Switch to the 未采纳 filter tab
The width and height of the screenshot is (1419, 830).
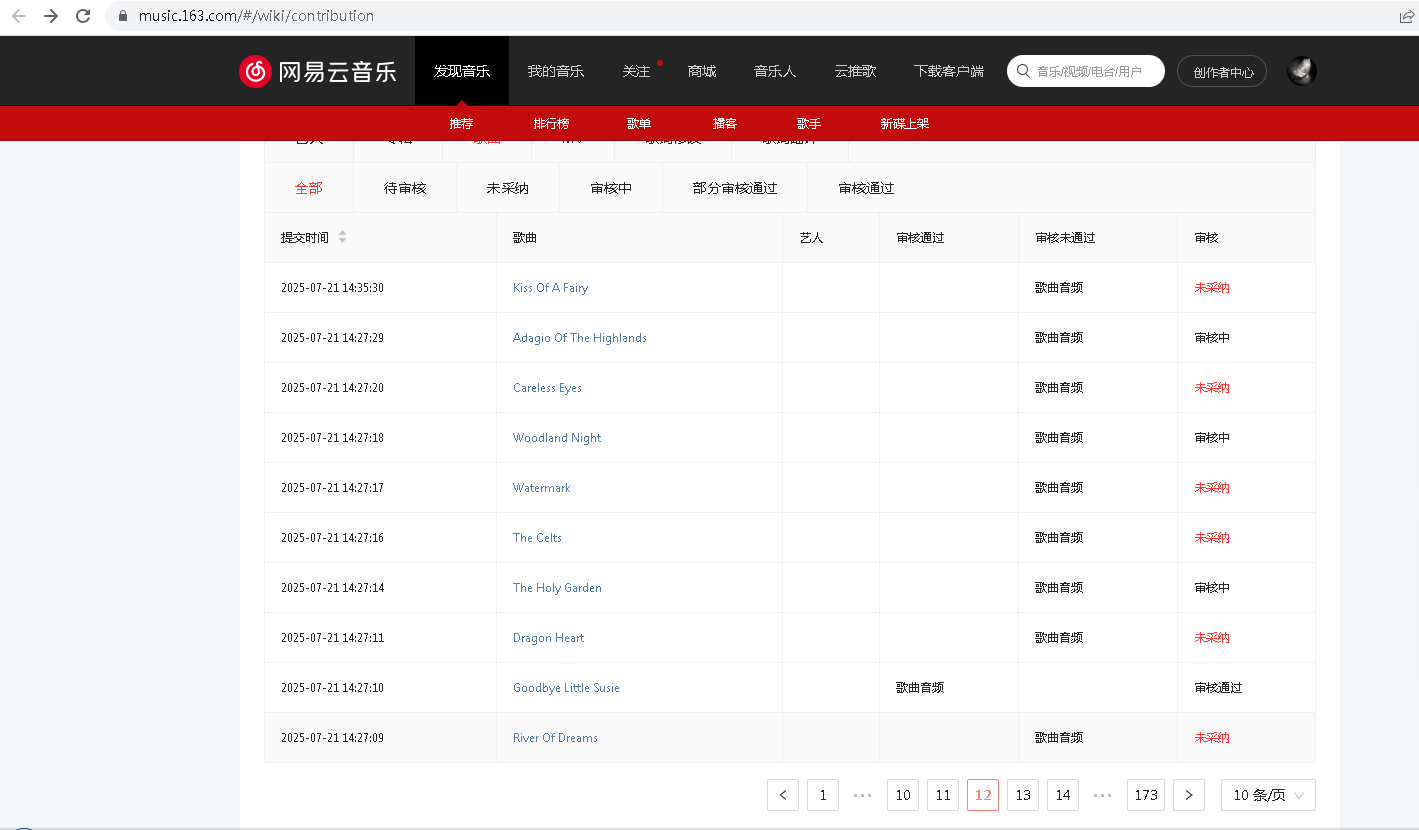point(507,188)
